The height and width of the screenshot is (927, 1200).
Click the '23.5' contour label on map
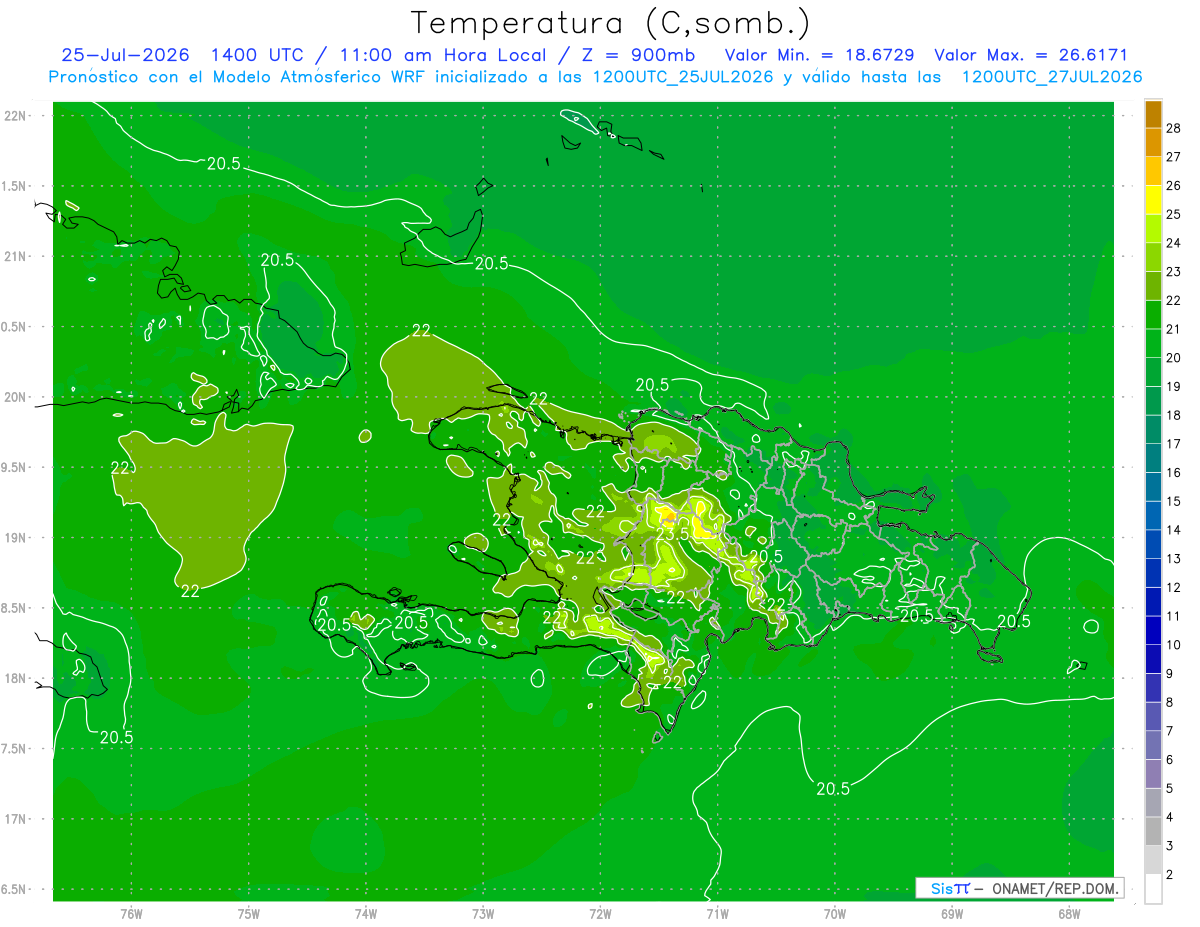[x=672, y=534]
